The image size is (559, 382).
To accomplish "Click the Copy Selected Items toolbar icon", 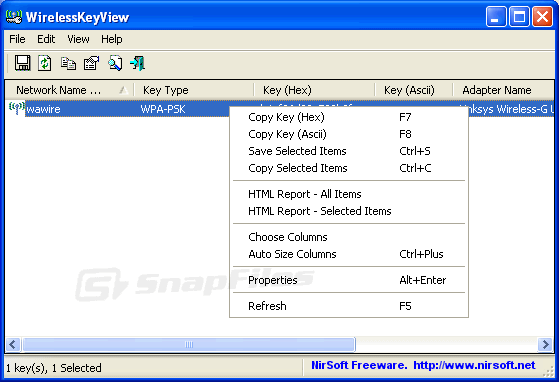I will pos(68,63).
